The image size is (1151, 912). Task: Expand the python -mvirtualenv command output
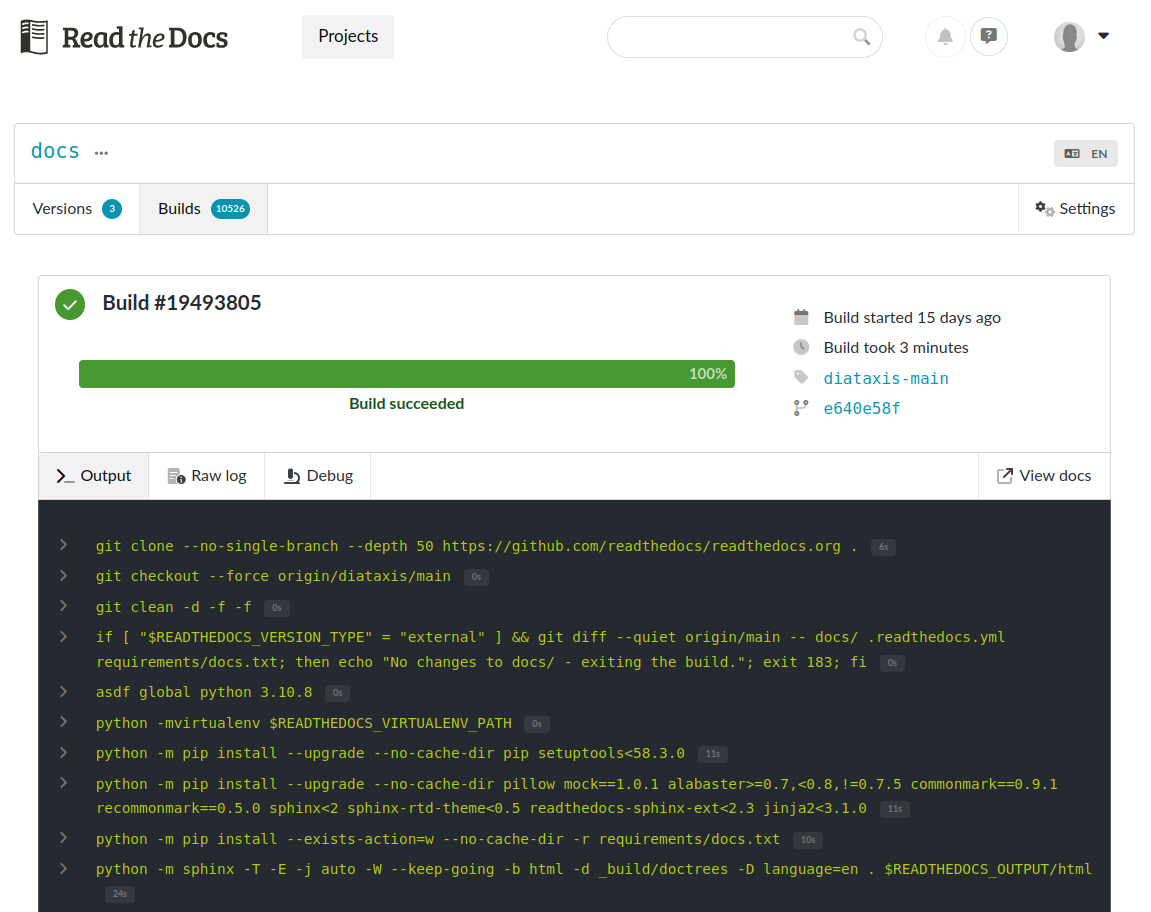64,722
